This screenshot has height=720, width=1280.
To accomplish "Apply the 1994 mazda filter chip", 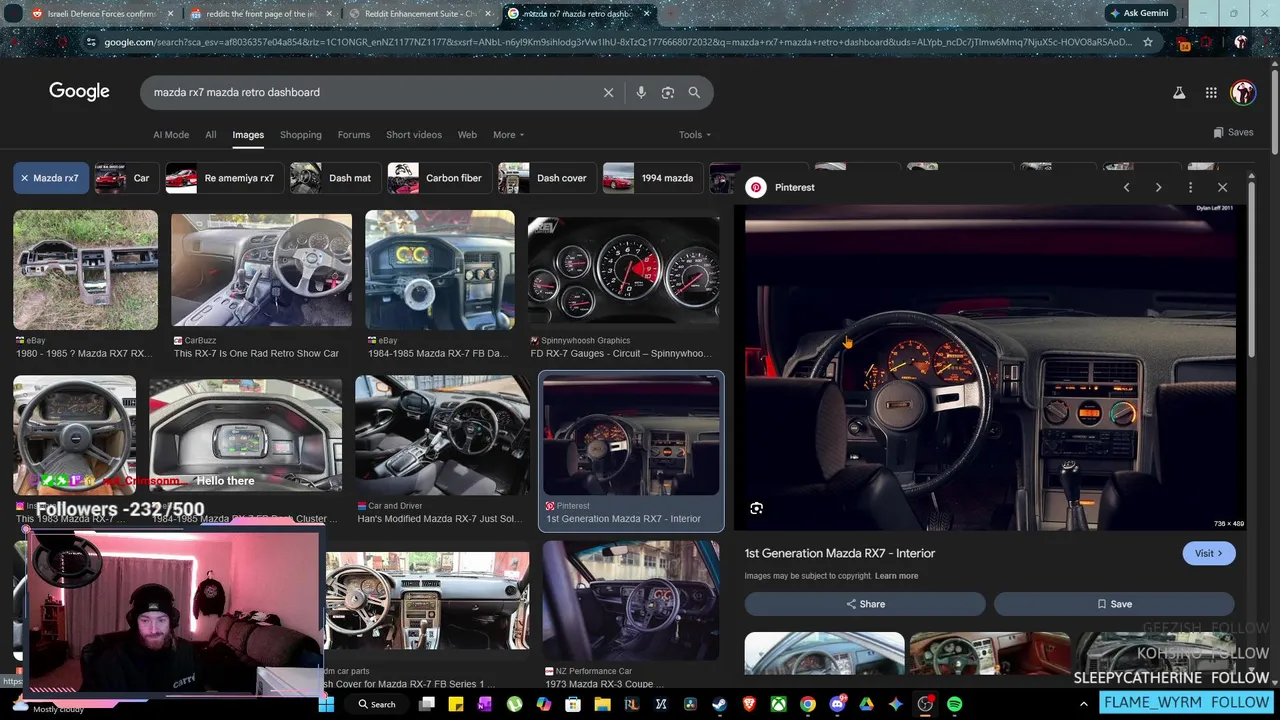I will click(652, 178).
